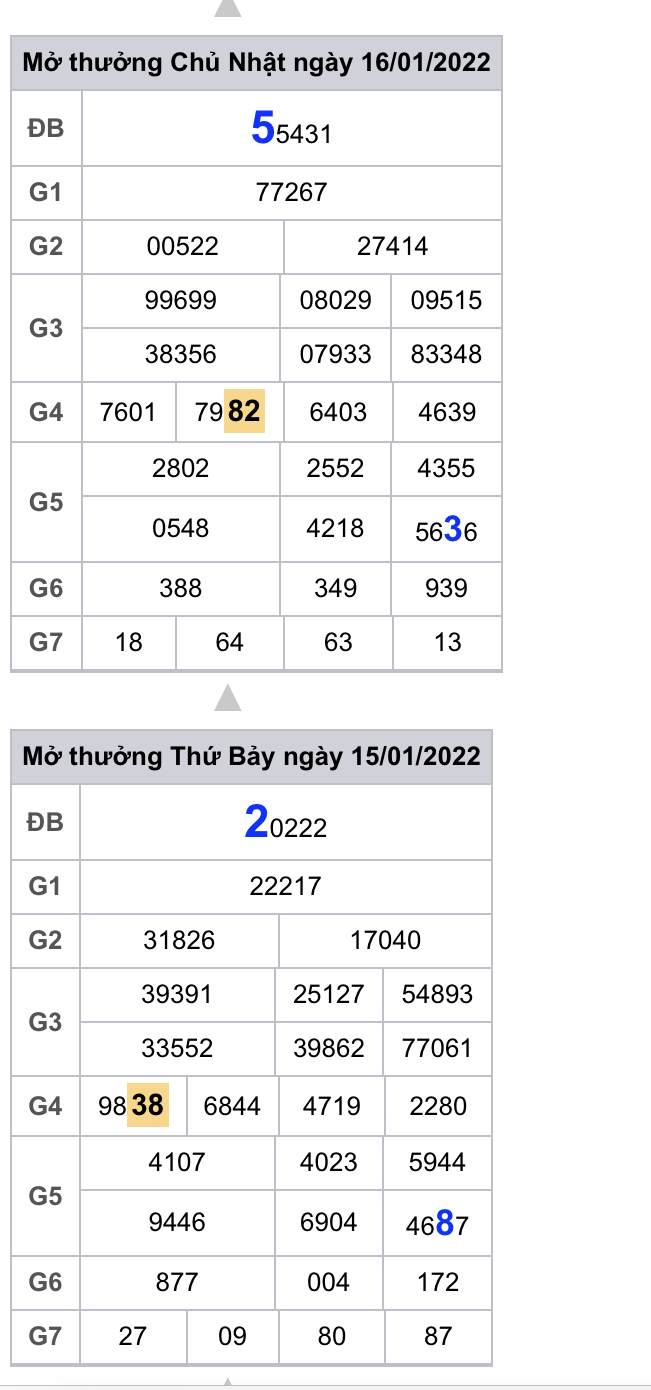Click the G6 number 004

[x=329, y=1282]
